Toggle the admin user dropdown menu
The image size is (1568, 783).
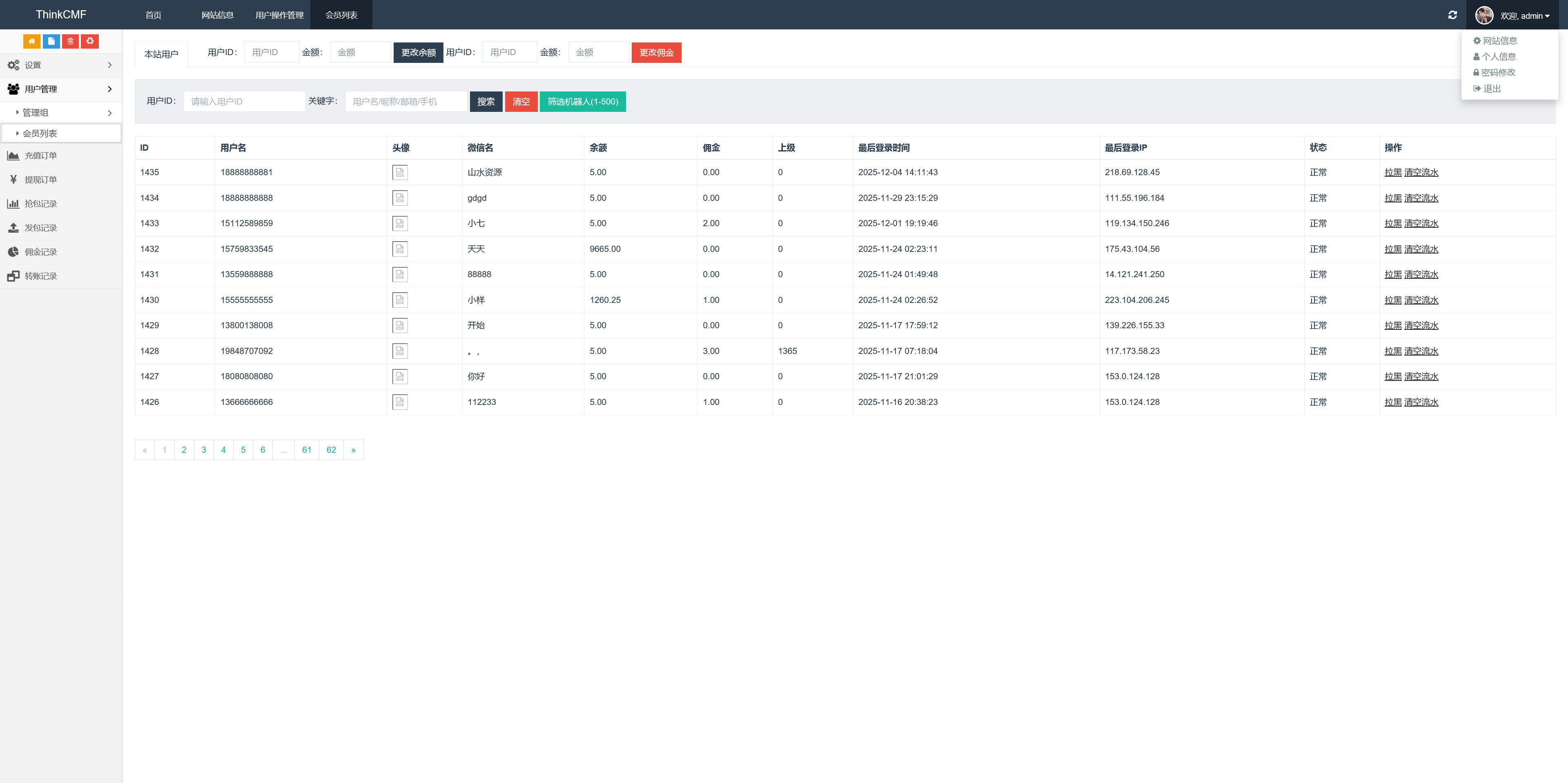(x=1524, y=16)
